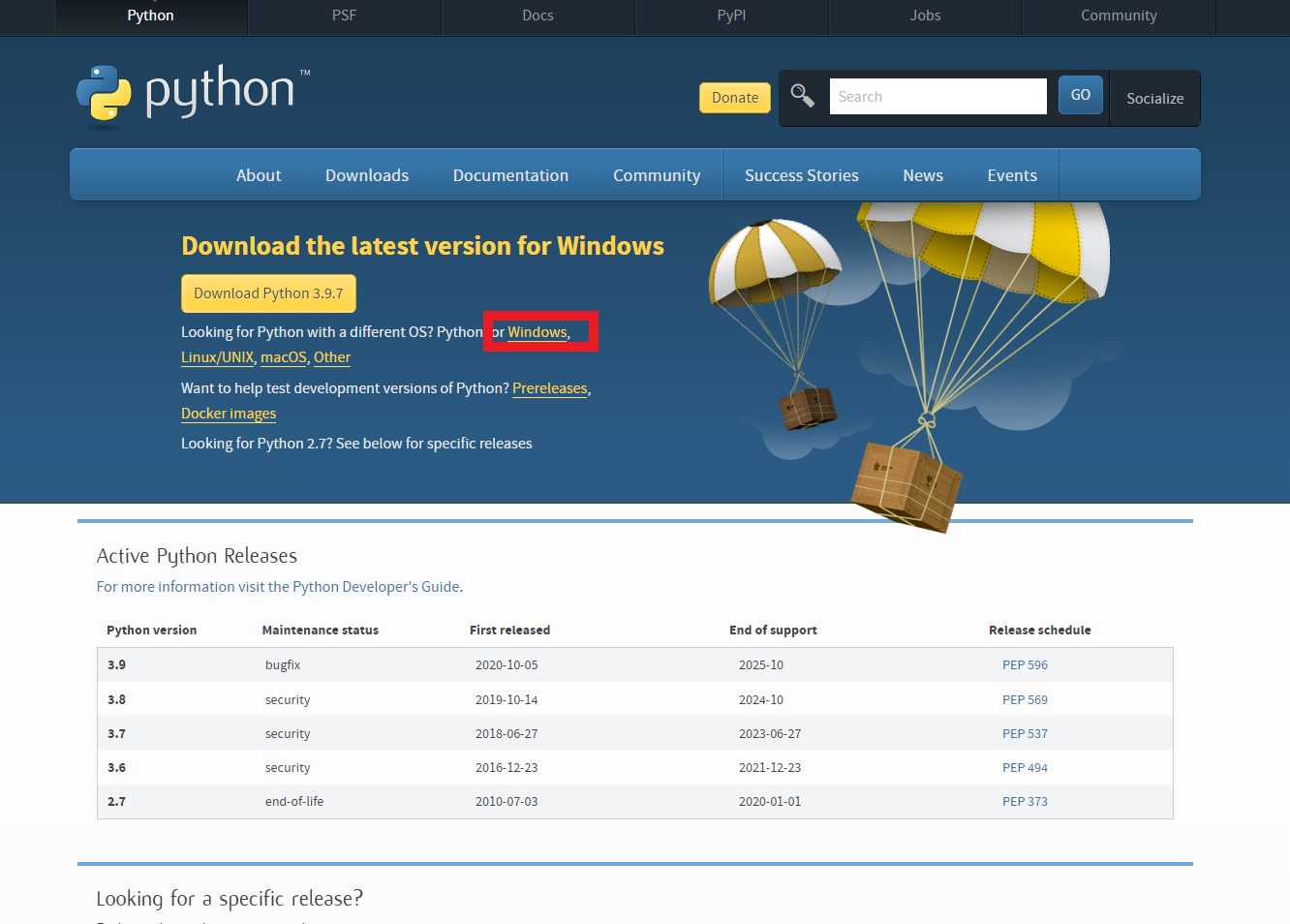Click the 2025-10 end of support cell
Image resolution: width=1290 pixels, height=924 pixels.
(761, 665)
